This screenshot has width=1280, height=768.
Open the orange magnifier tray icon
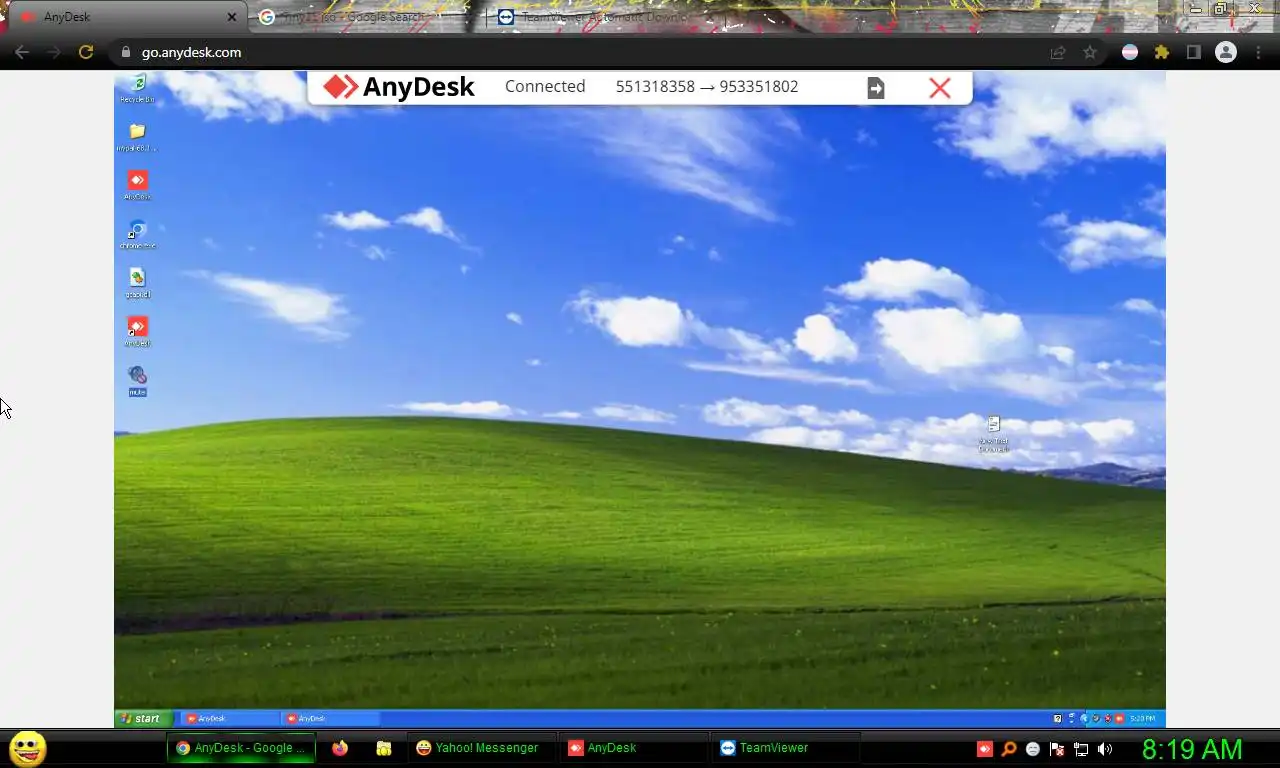pyautogui.click(x=1009, y=749)
